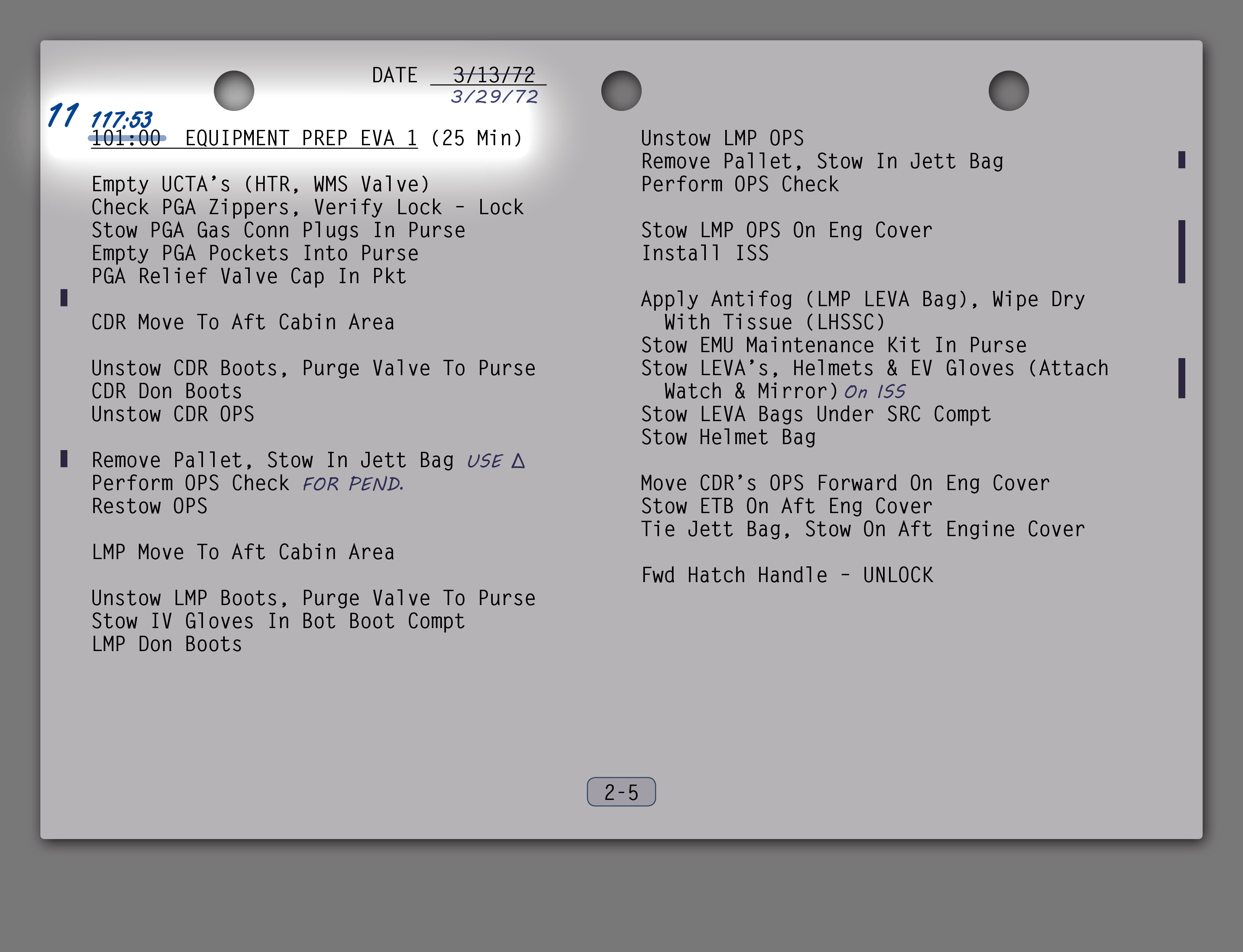Screen dimensions: 1243x952
Task: Click the 2-5 page number button
Action: (621, 791)
